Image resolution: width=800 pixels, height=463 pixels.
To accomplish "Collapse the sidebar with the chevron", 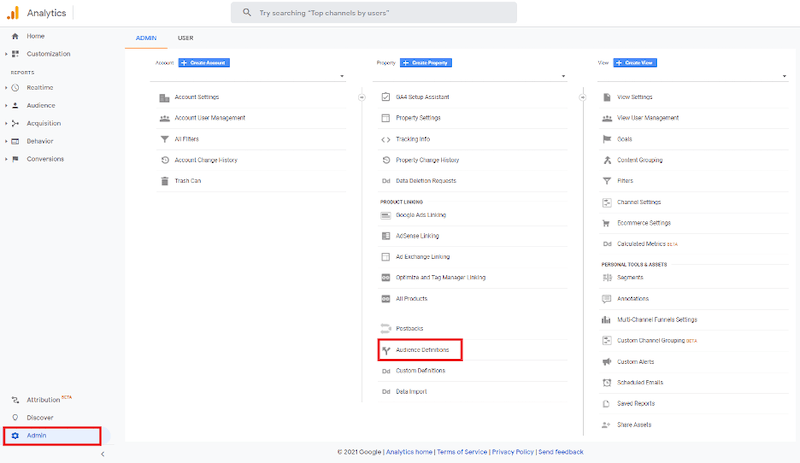I will 103,454.
